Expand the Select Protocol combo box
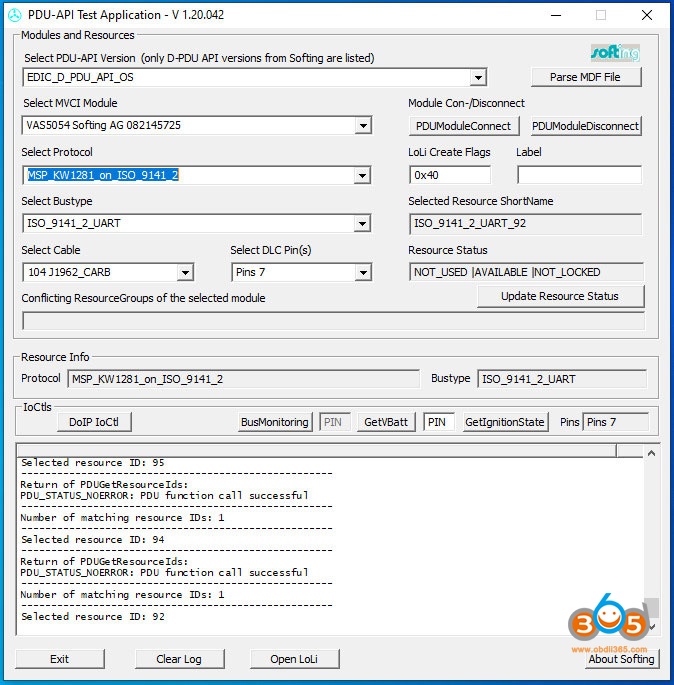 (362, 175)
